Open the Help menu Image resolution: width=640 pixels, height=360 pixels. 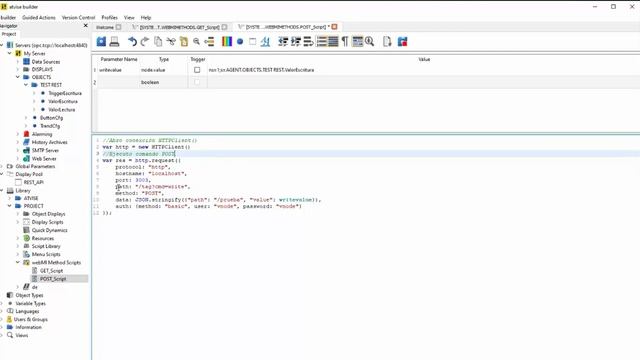point(146,18)
